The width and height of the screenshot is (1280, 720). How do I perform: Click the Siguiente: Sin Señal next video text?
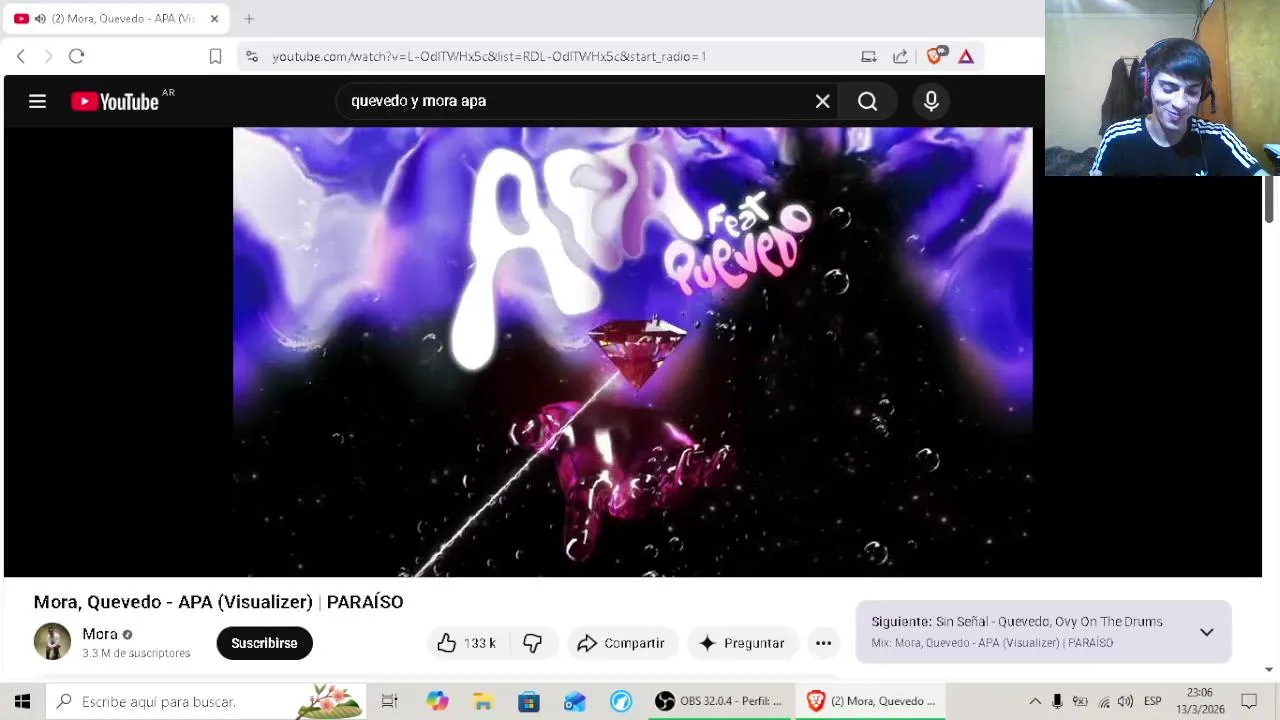(x=1017, y=622)
